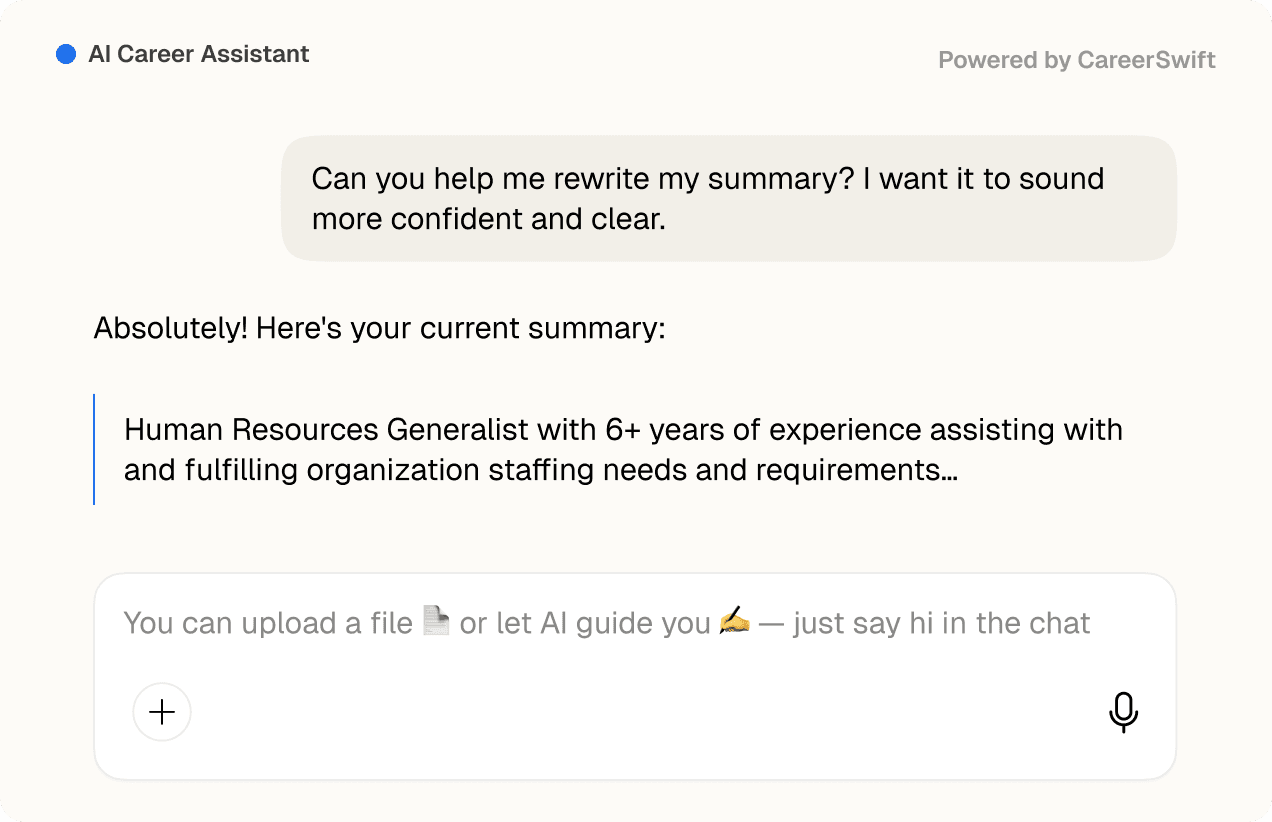Open the Powered by CareerSwift link

click(1076, 59)
